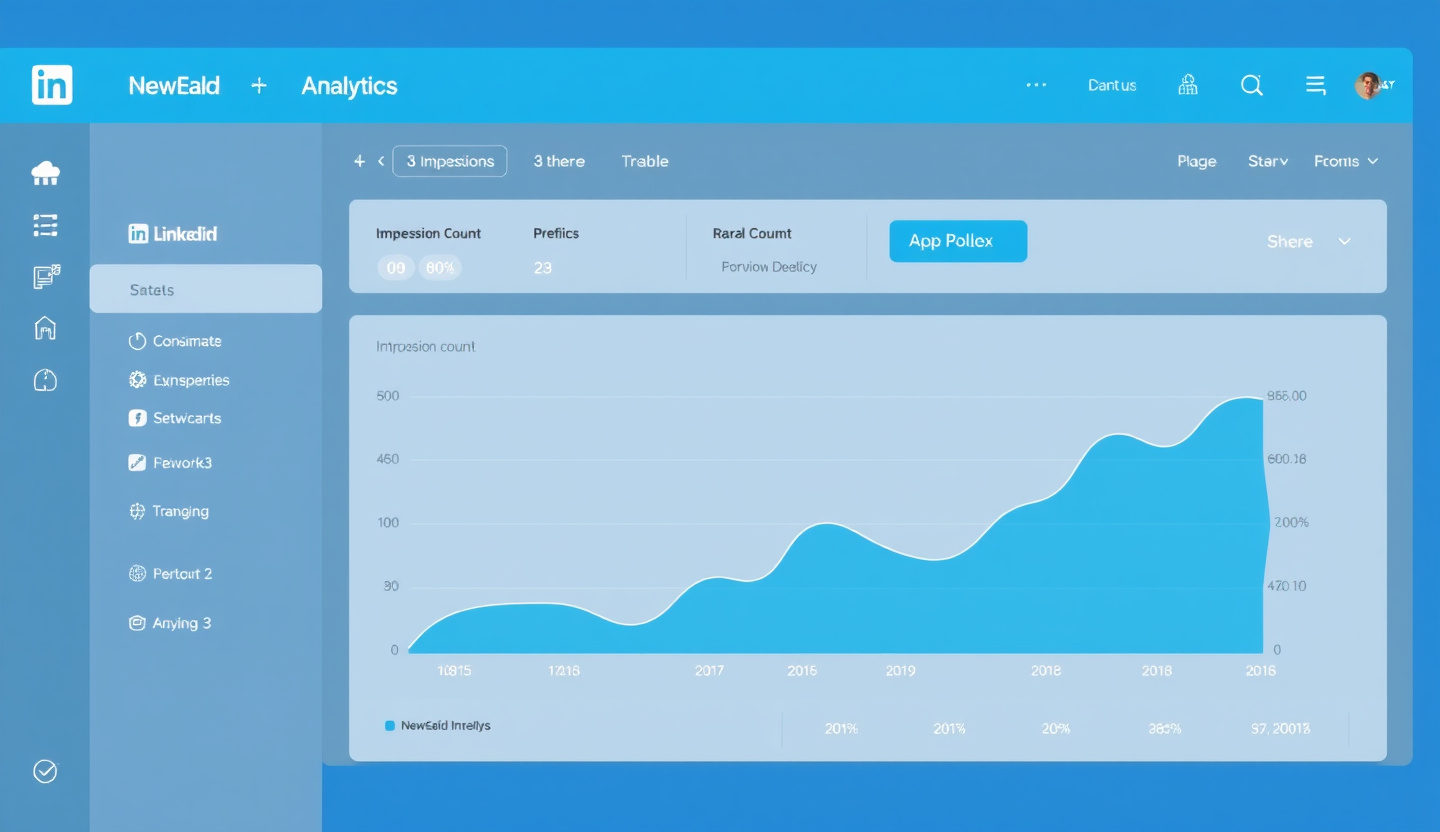
Task: Expand the Shere dropdown in the stats bar
Action: 1310,241
